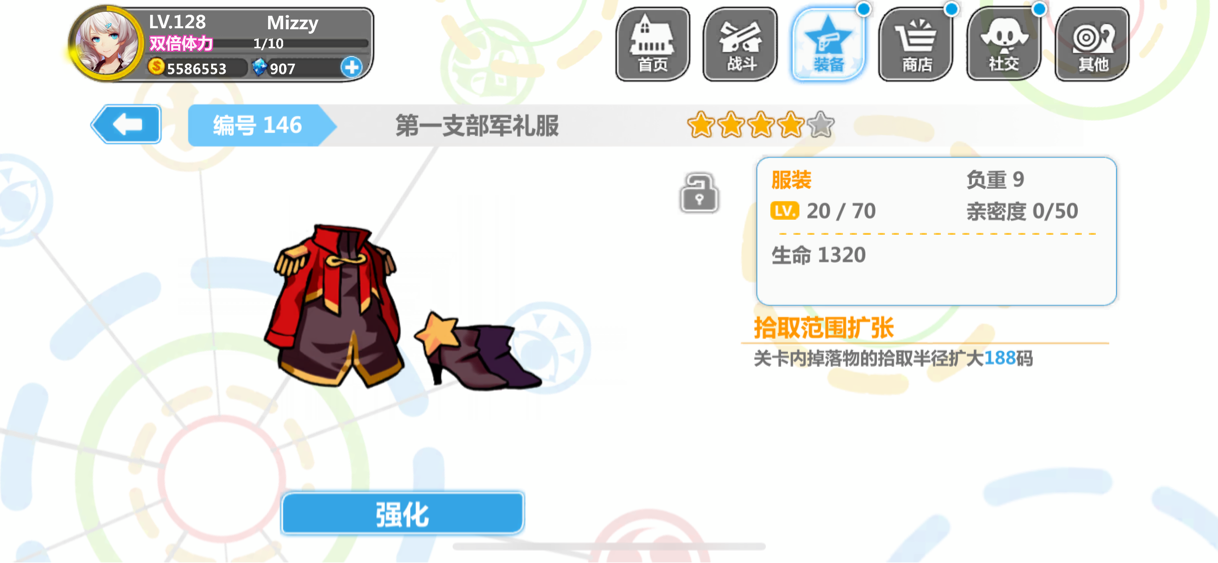This screenshot has width=1218, height=563.
Task: Click the 强化 enhance button
Action: 402,514
